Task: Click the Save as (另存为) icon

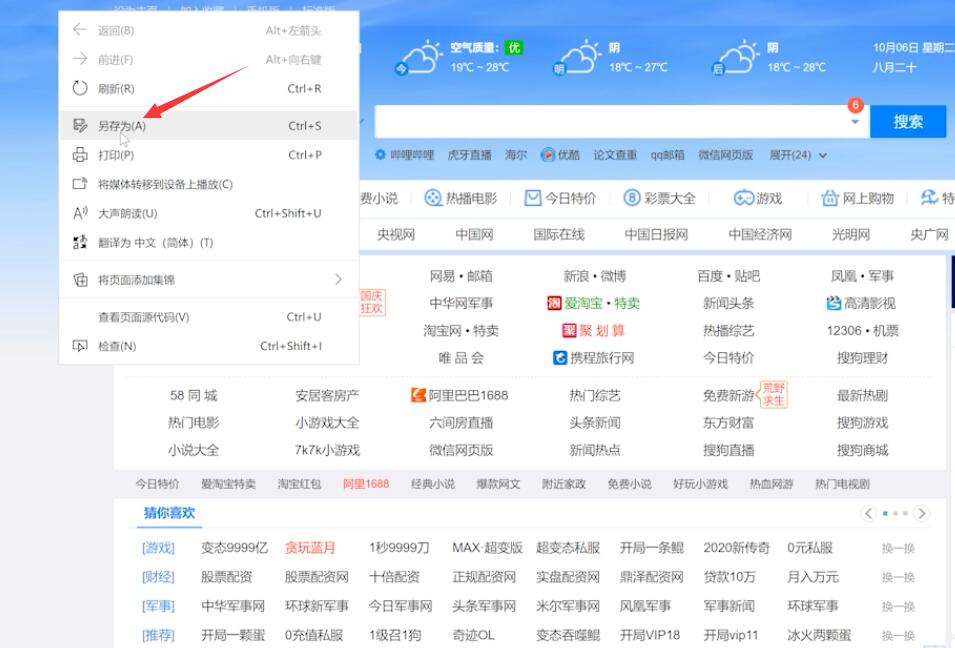Action: coord(80,125)
